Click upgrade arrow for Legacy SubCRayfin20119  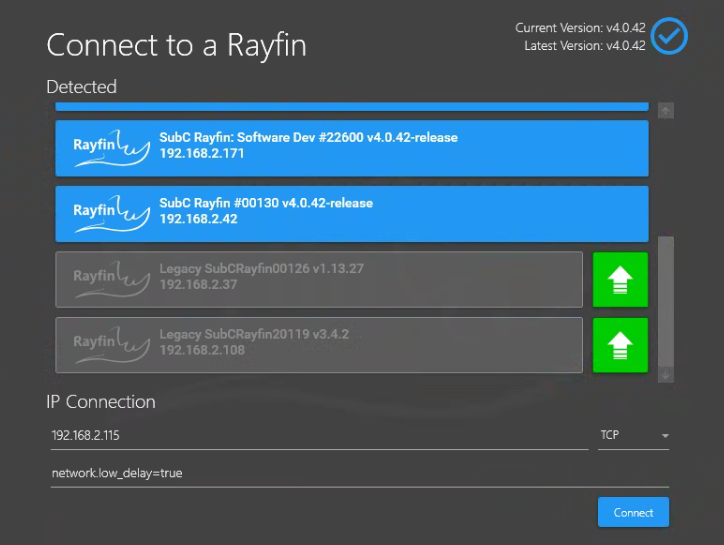pos(620,345)
